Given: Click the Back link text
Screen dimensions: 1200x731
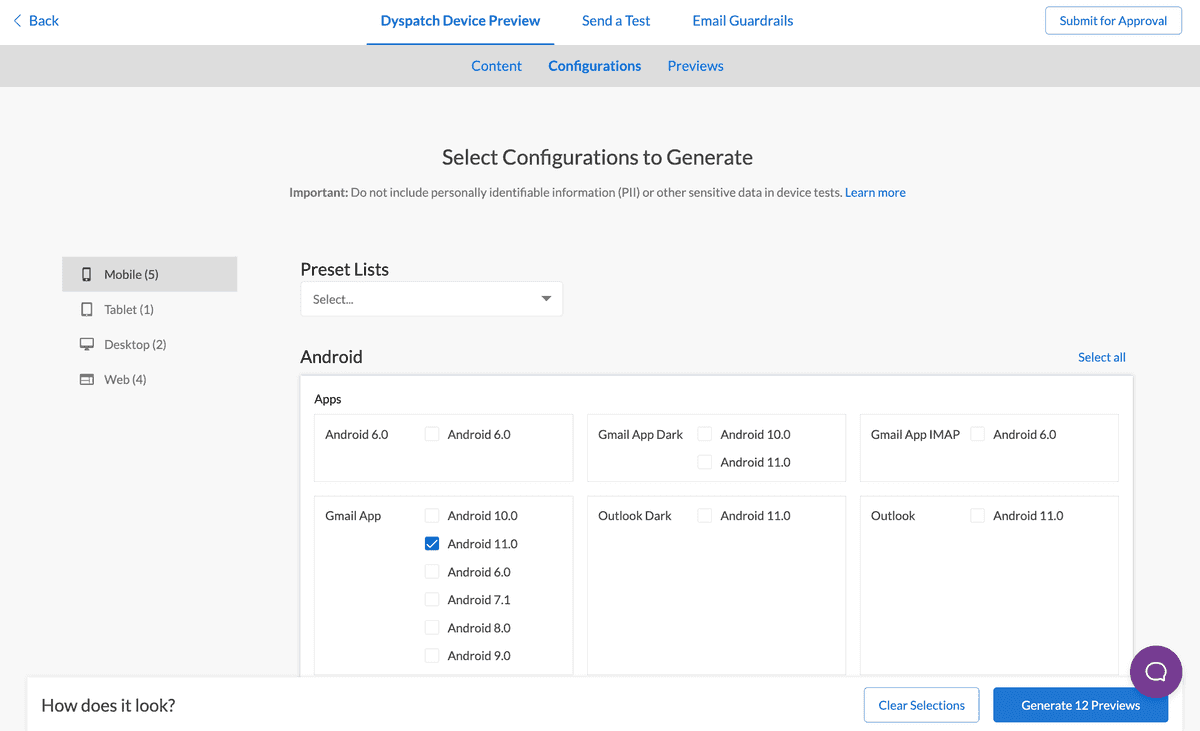Looking at the screenshot, I should tap(44, 21).
